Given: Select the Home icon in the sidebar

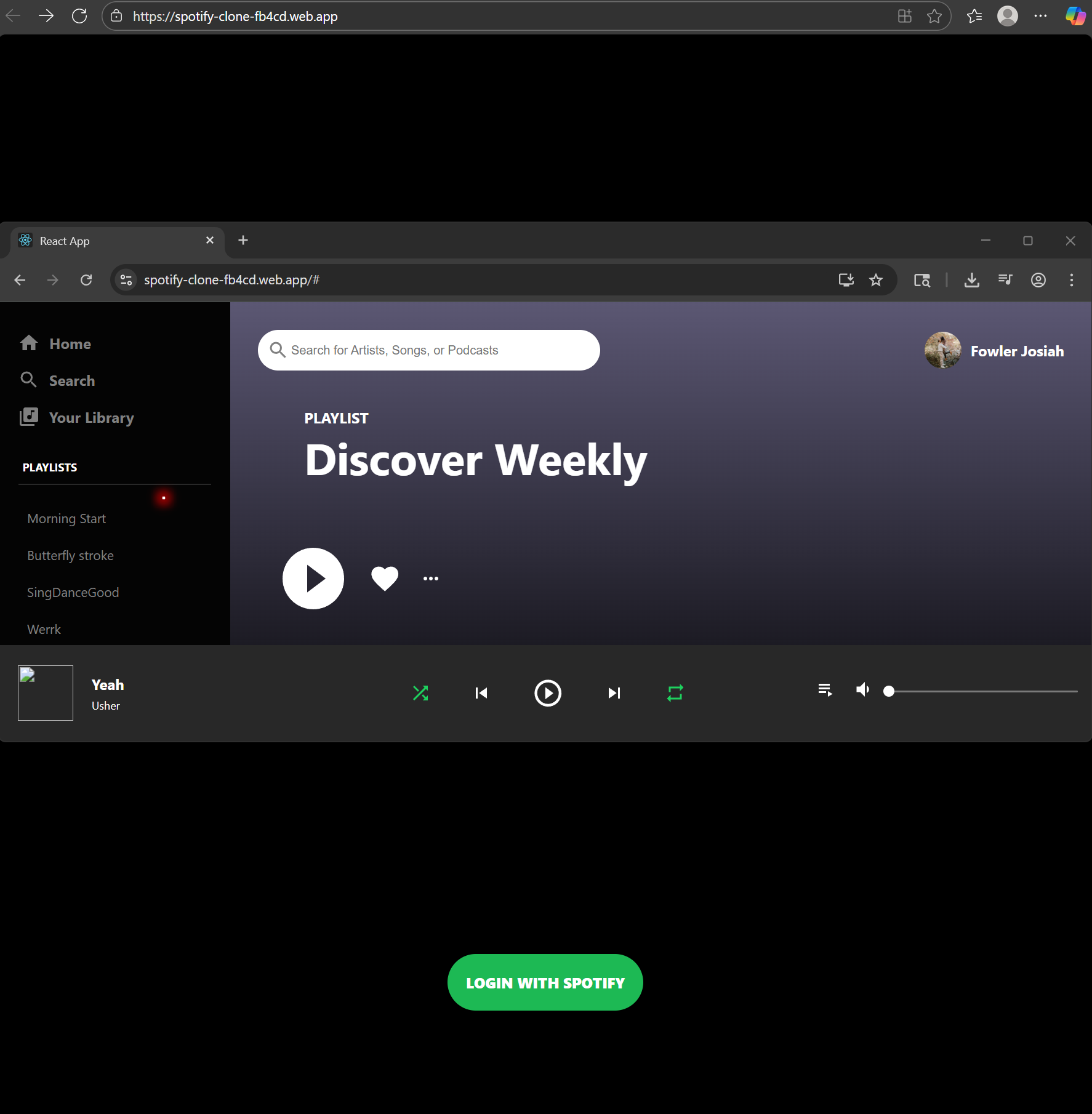Looking at the screenshot, I should 29,343.
